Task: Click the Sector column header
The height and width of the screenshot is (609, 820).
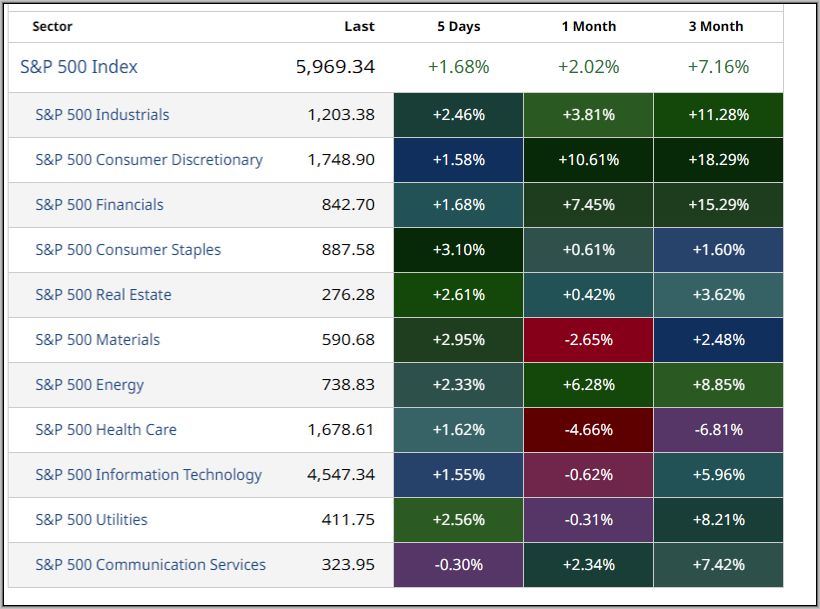Action: click(52, 27)
